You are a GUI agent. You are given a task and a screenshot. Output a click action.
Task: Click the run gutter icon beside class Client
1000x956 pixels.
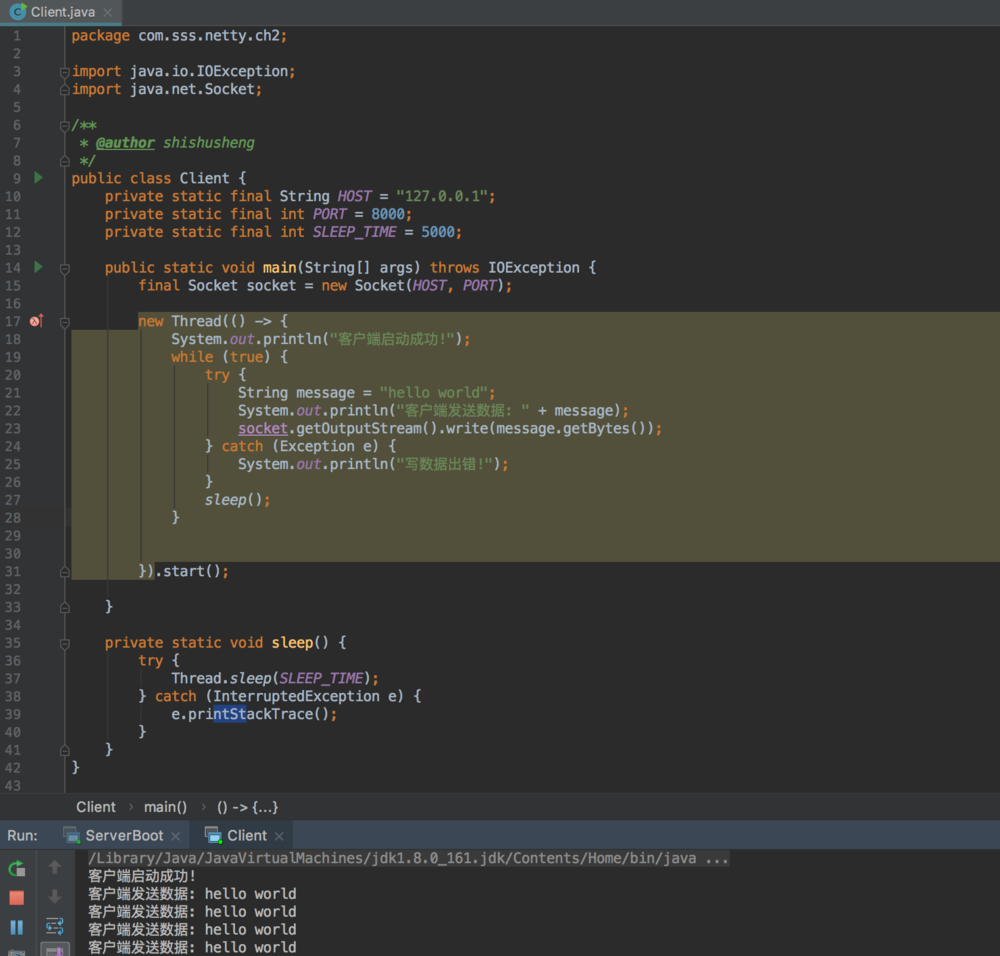tap(38, 178)
